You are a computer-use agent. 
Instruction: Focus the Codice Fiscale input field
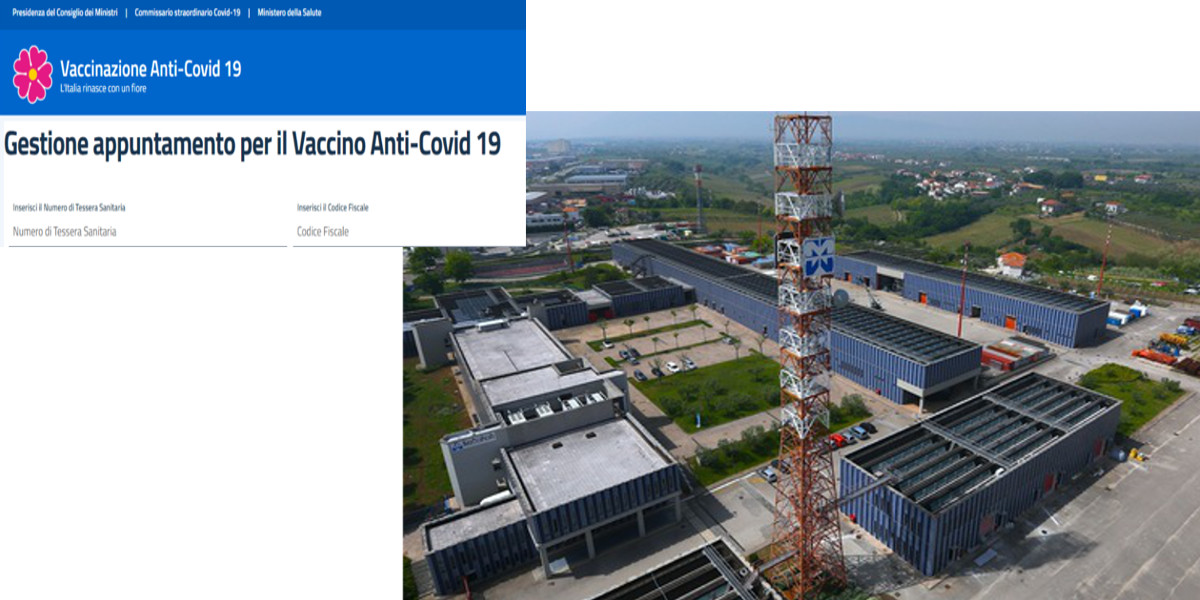[x=408, y=232]
